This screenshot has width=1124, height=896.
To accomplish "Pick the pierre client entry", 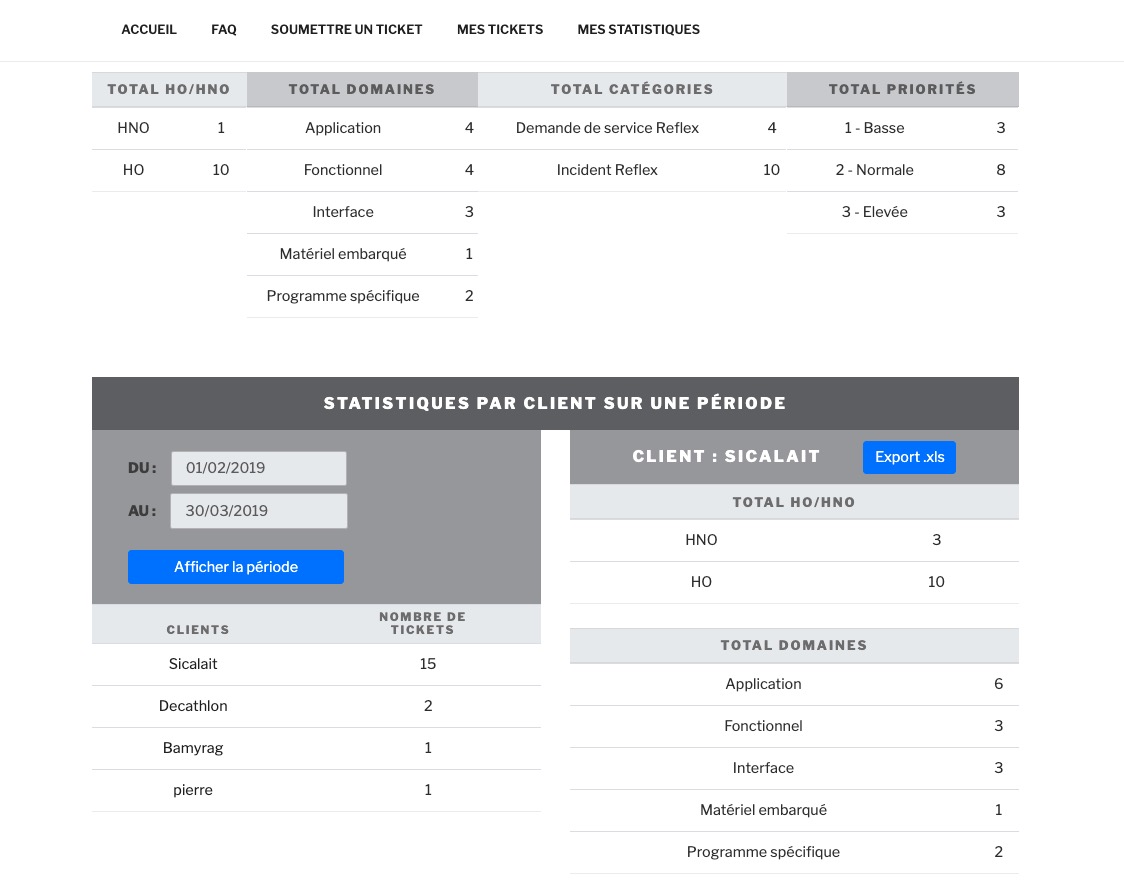I will pyautogui.click(x=193, y=790).
